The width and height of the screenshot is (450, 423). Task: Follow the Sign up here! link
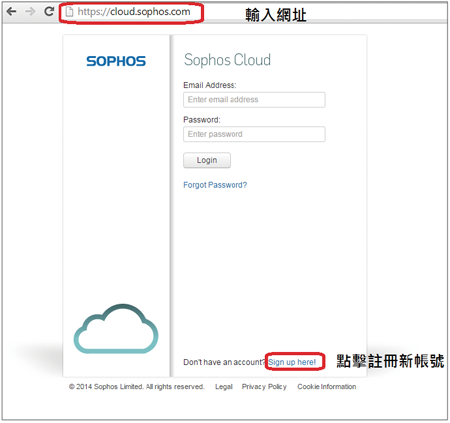(292, 362)
